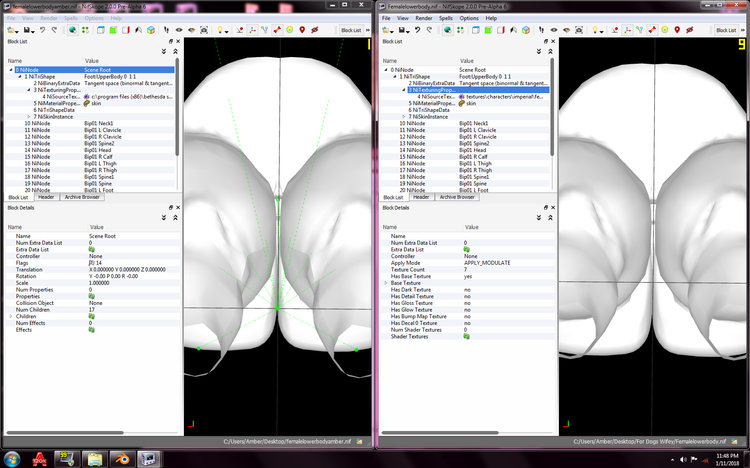Expand-all double chevron in left Block List
750x468 pixels.
click(x=164, y=51)
